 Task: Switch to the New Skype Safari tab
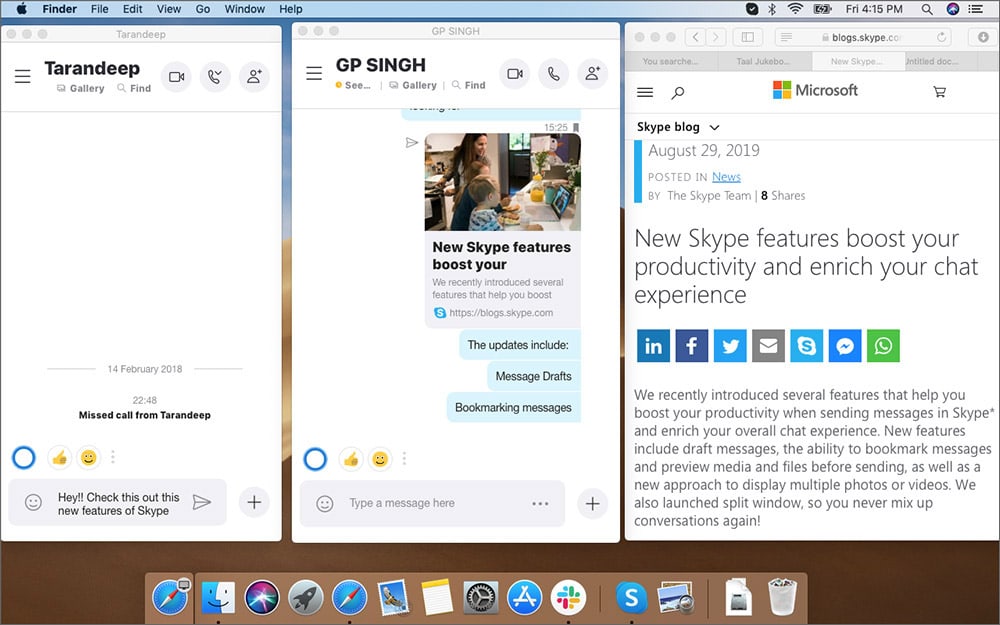click(858, 60)
